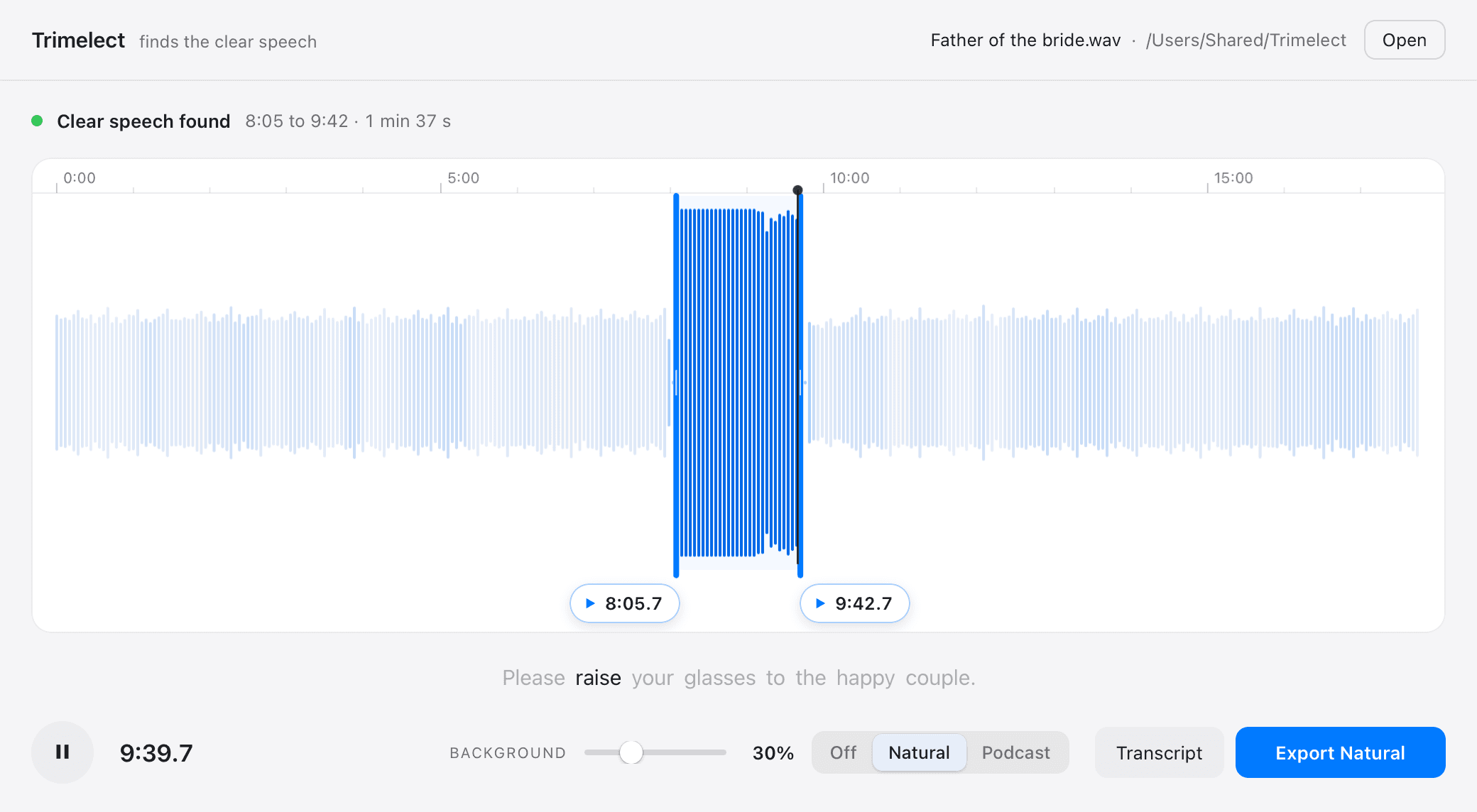
Task: Click the selection's right trim handle
Action: (800, 385)
